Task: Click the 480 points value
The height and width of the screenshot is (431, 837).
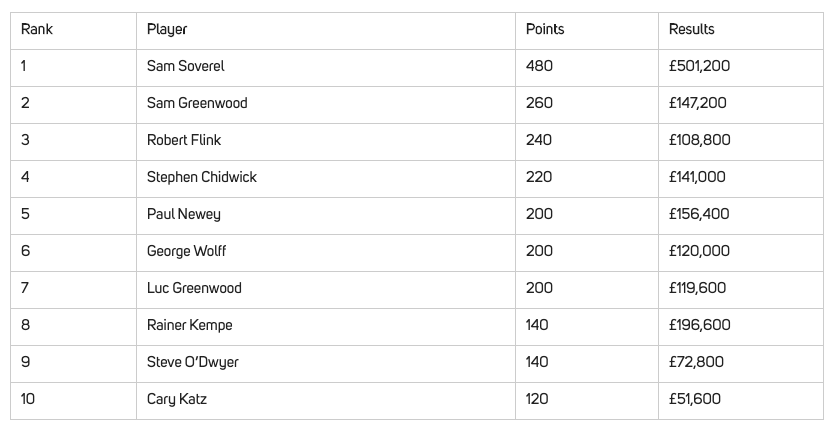Action: pos(539,66)
